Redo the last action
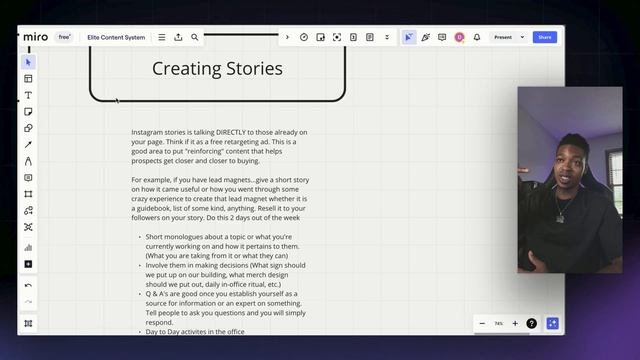This screenshot has height=360, width=640. (x=28, y=302)
